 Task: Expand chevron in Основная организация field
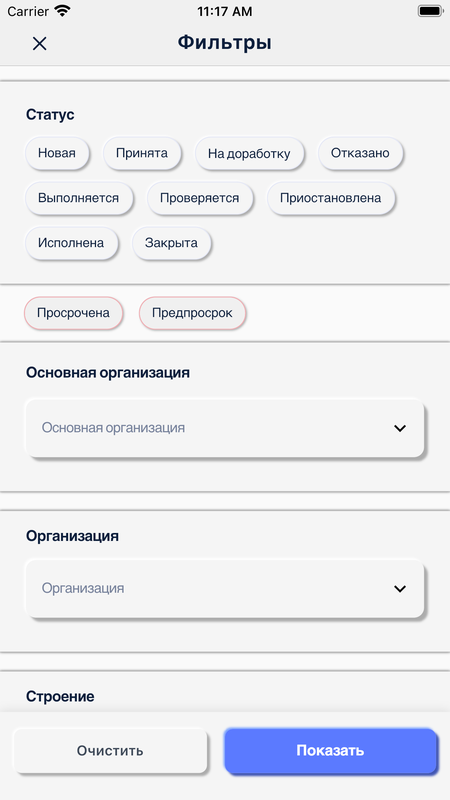(x=400, y=428)
